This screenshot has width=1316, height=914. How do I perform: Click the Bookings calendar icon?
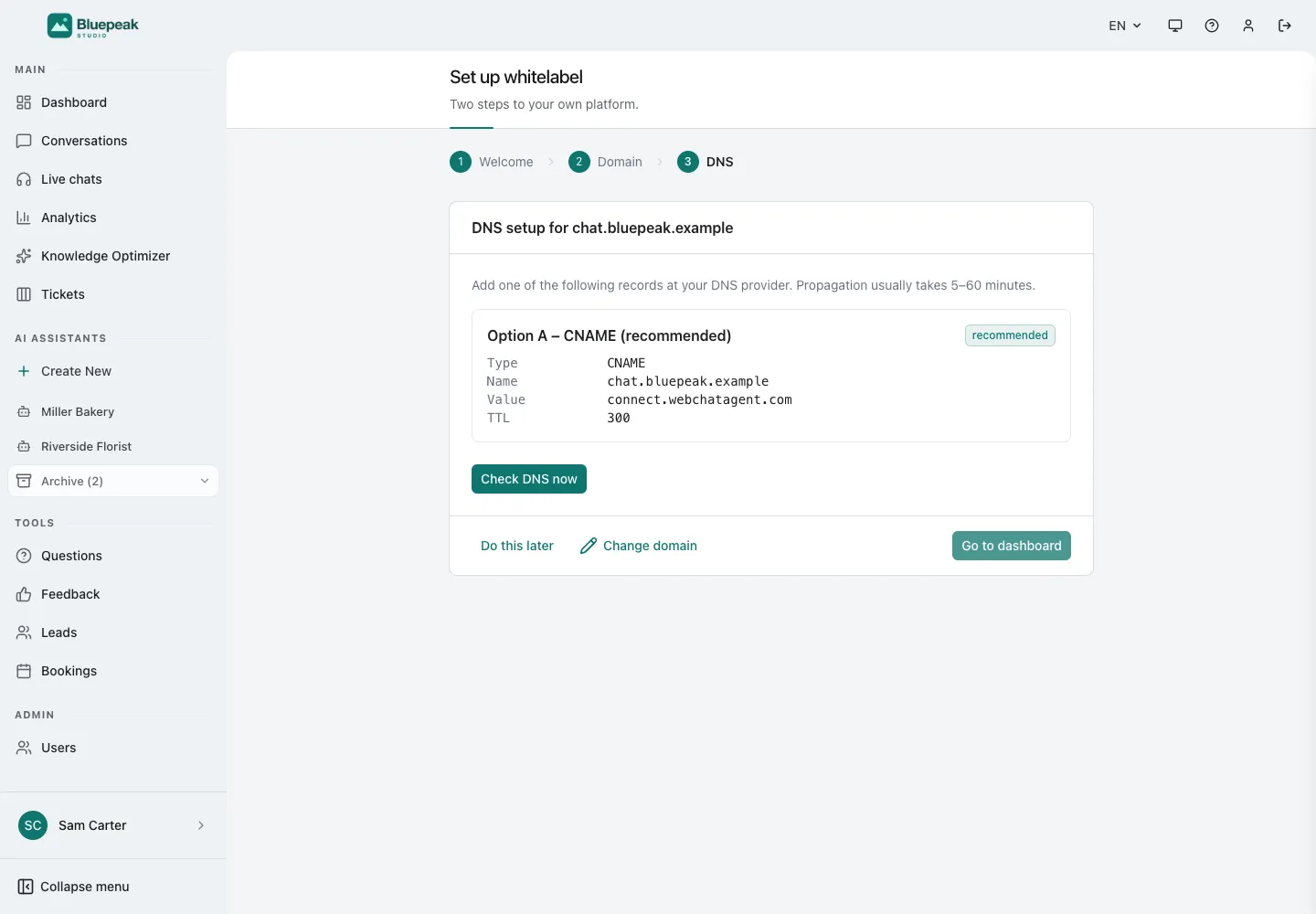pos(24,671)
